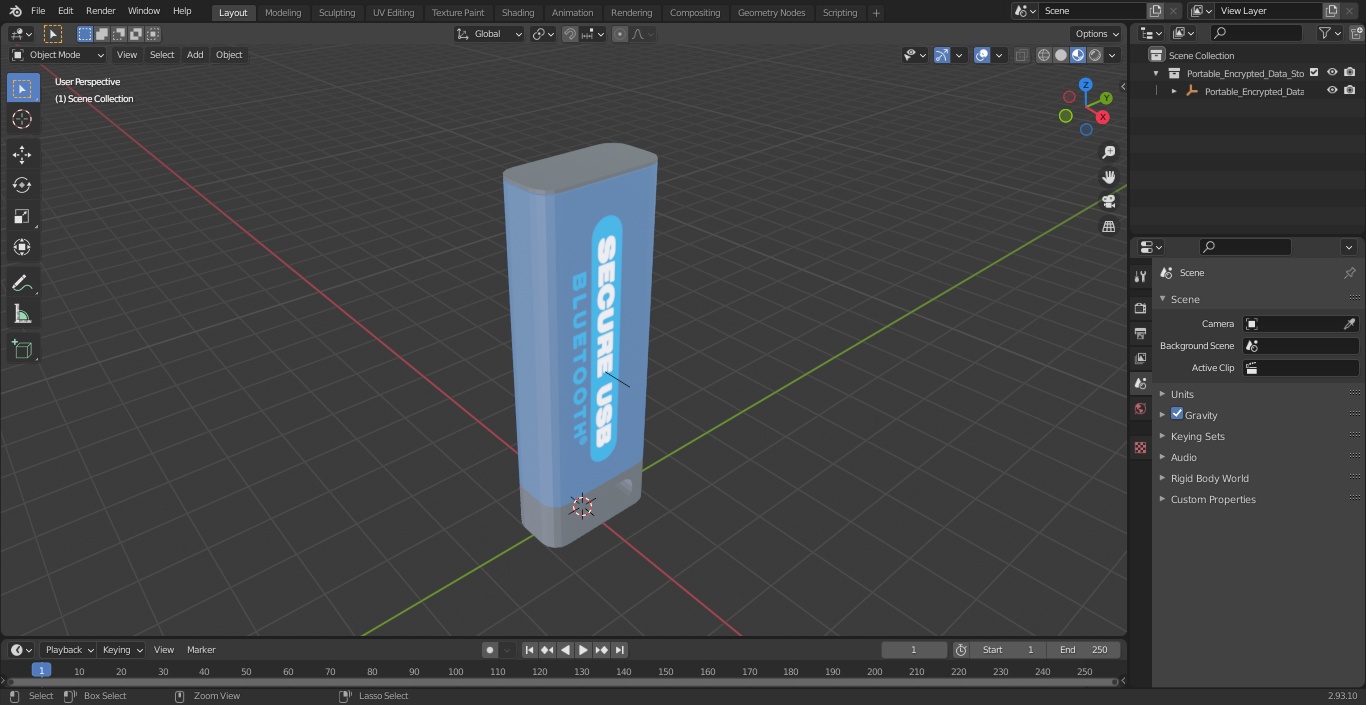Open the Add menu in viewport header
Viewport: 1366px width, 705px height.
[195, 55]
